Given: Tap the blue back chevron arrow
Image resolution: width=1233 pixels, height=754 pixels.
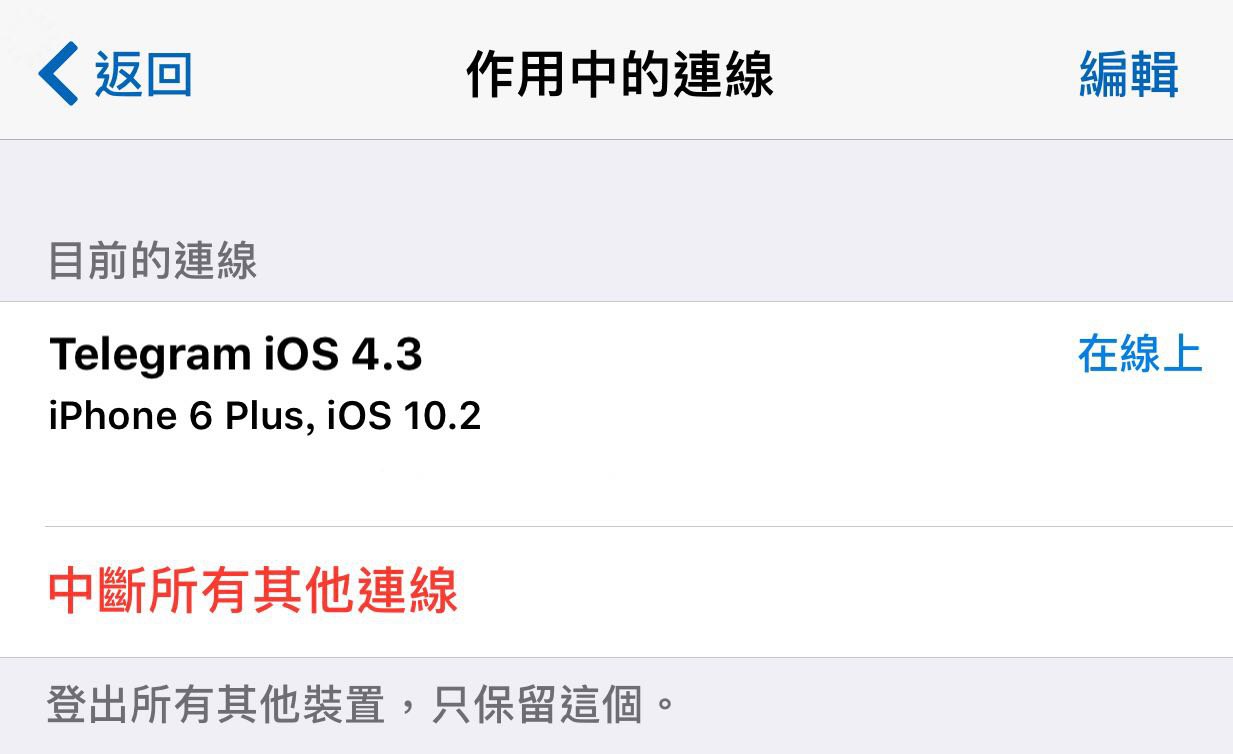Looking at the screenshot, I should pyautogui.click(x=57, y=73).
